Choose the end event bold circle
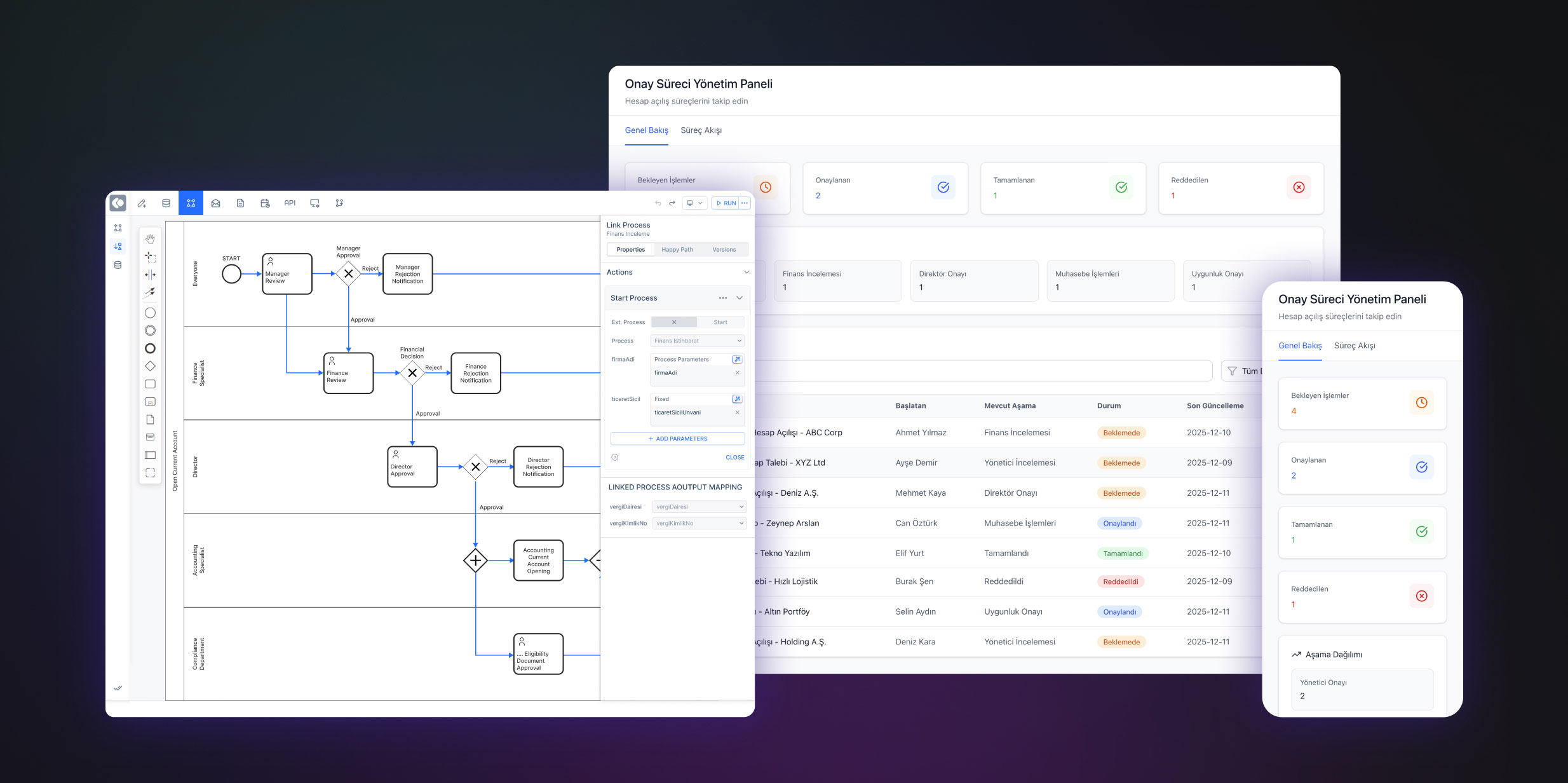 point(150,348)
